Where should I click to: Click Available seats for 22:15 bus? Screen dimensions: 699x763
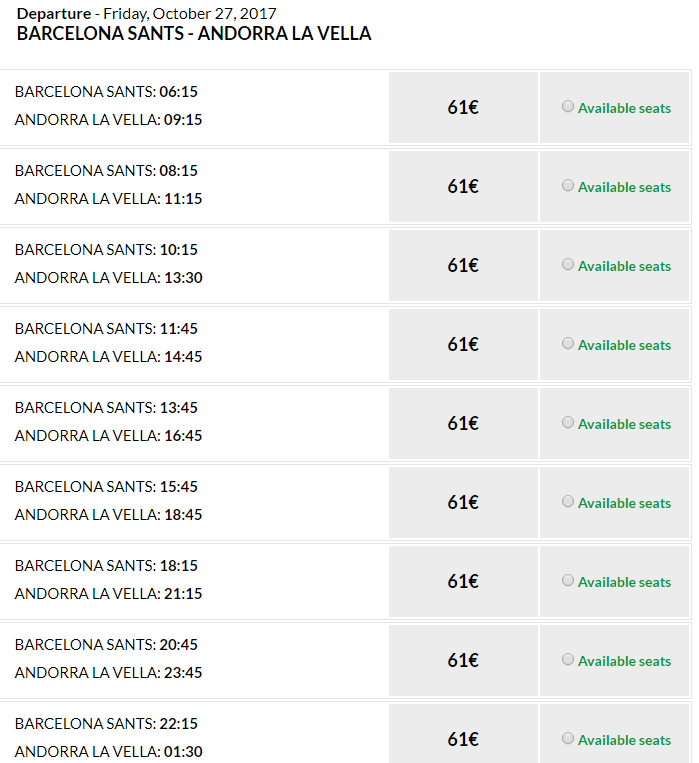click(x=624, y=740)
